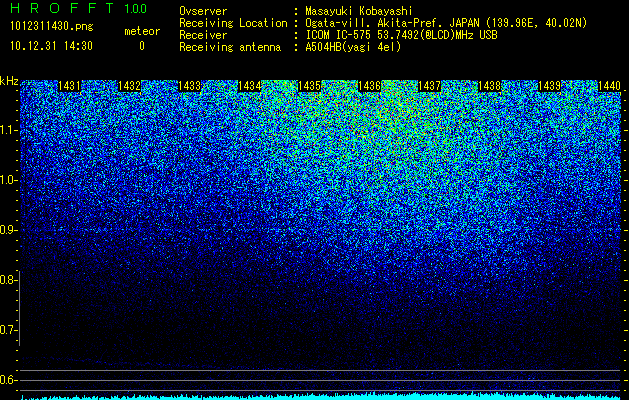
Task: Click the 0.7 frequency axis label
Action: pos(8,330)
